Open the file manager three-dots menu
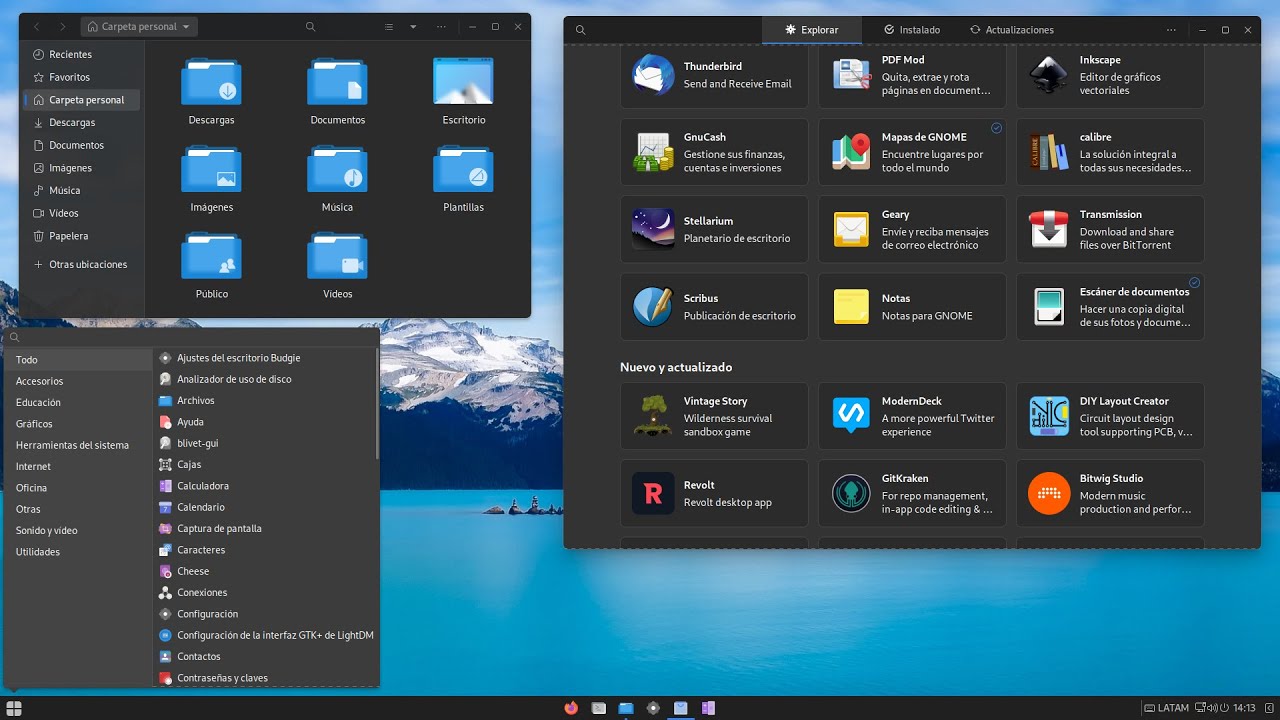1280x720 pixels. pos(441,27)
